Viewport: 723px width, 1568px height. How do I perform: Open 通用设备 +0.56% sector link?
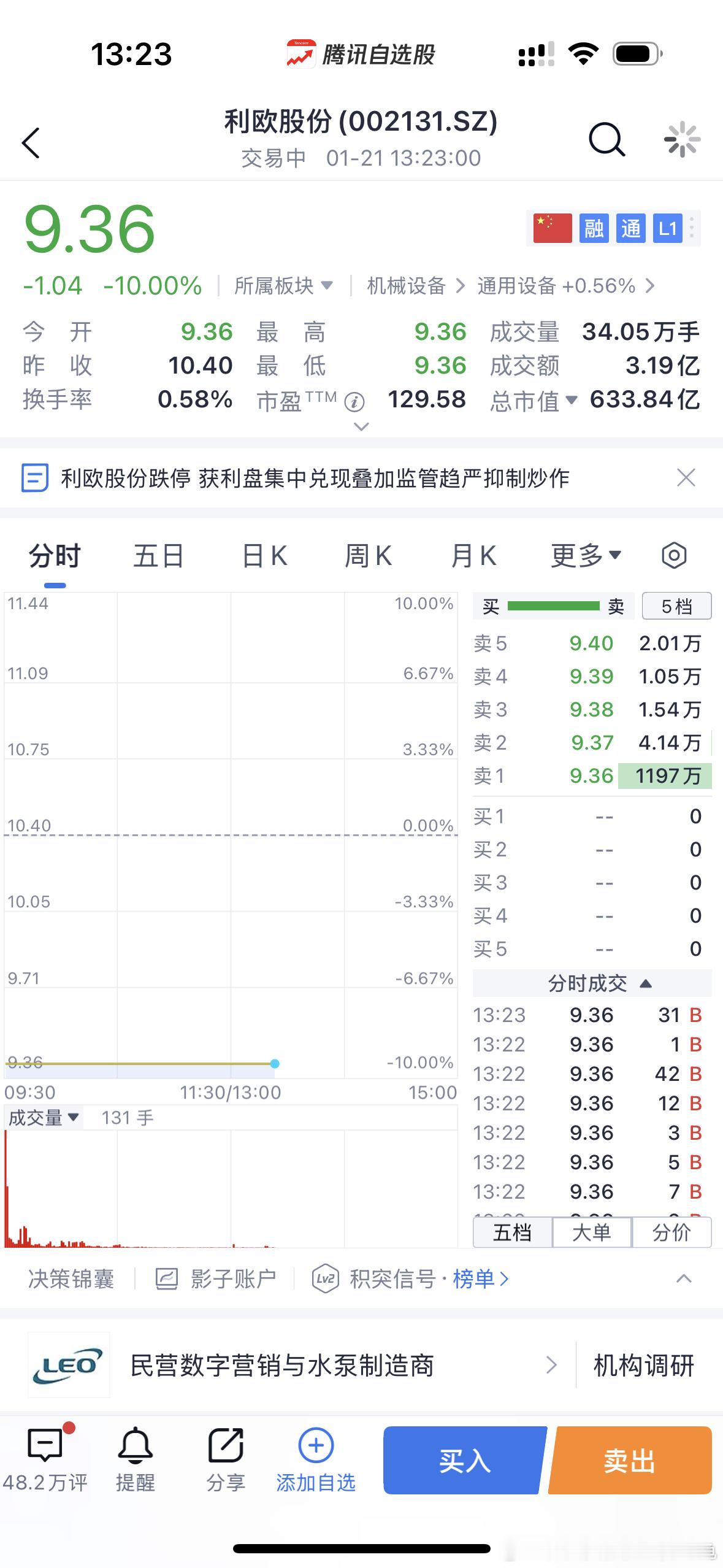[x=565, y=286]
